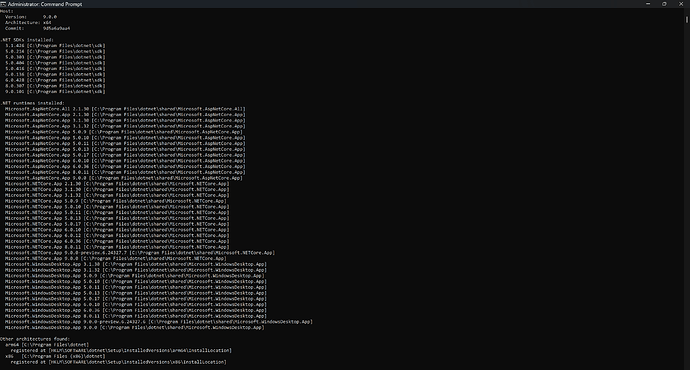Viewport: 690px width, 370px height.
Task: Click the Microsoft.WindowsDesktop.App 3.1.30 row
Action: 136,264
